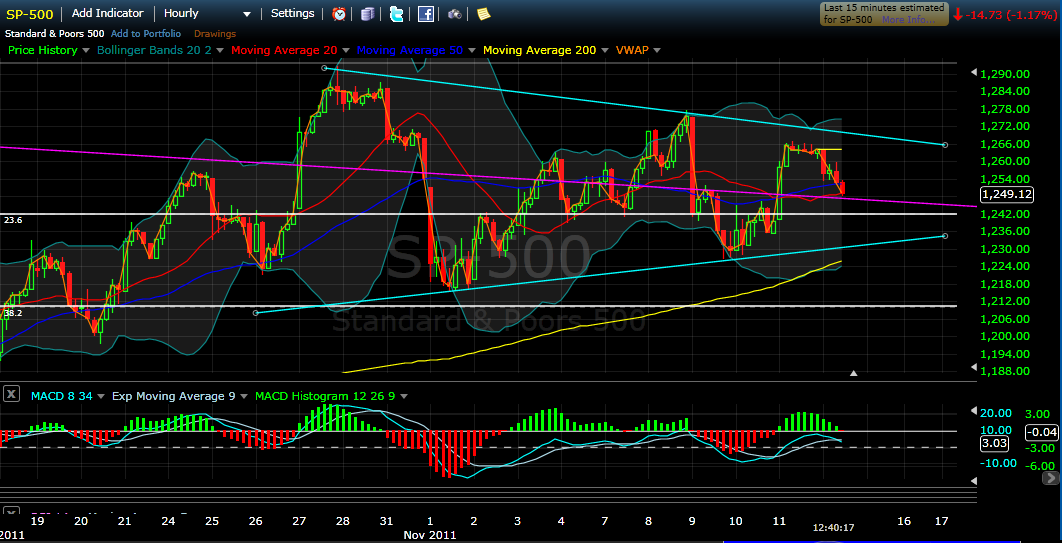
Task: Click red down arrow next to -14.73
Action: [x=958, y=14]
